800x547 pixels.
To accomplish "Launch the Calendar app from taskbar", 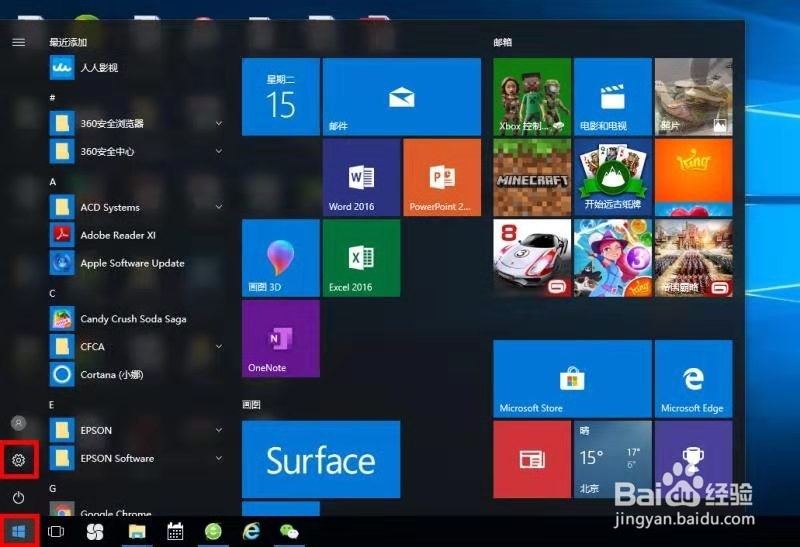I will pos(175,532).
